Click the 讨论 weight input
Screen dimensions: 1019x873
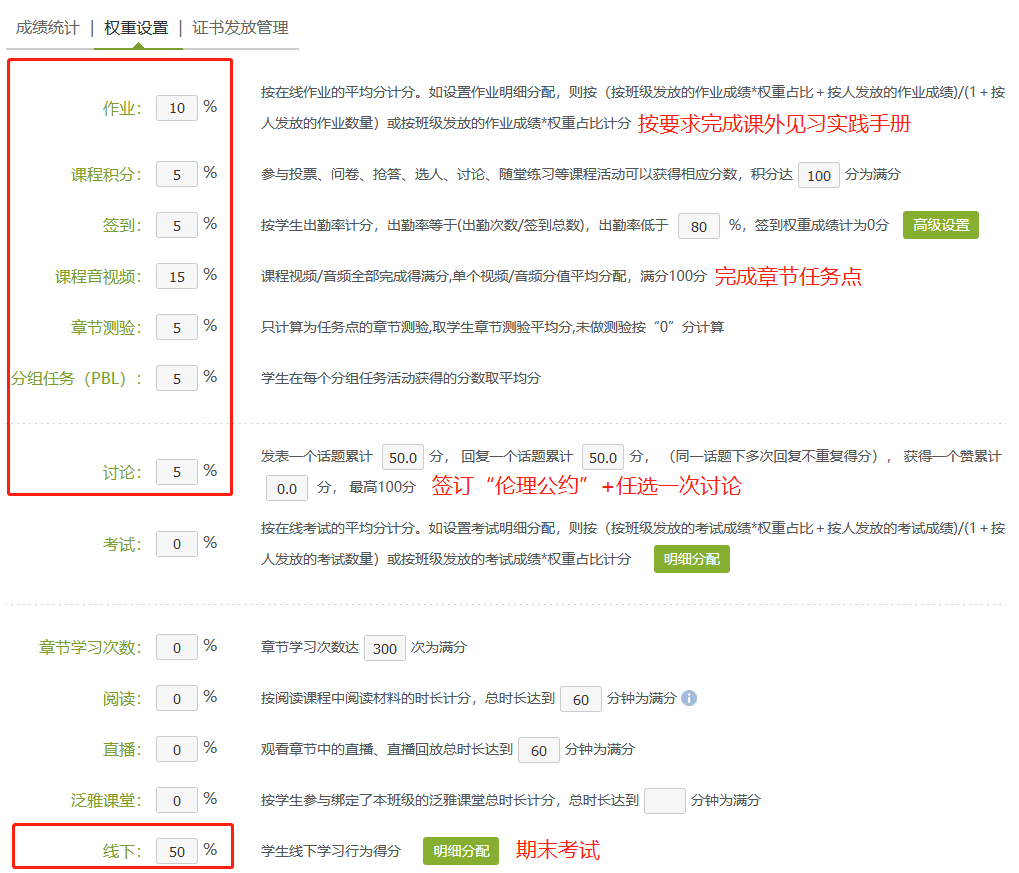point(176,471)
